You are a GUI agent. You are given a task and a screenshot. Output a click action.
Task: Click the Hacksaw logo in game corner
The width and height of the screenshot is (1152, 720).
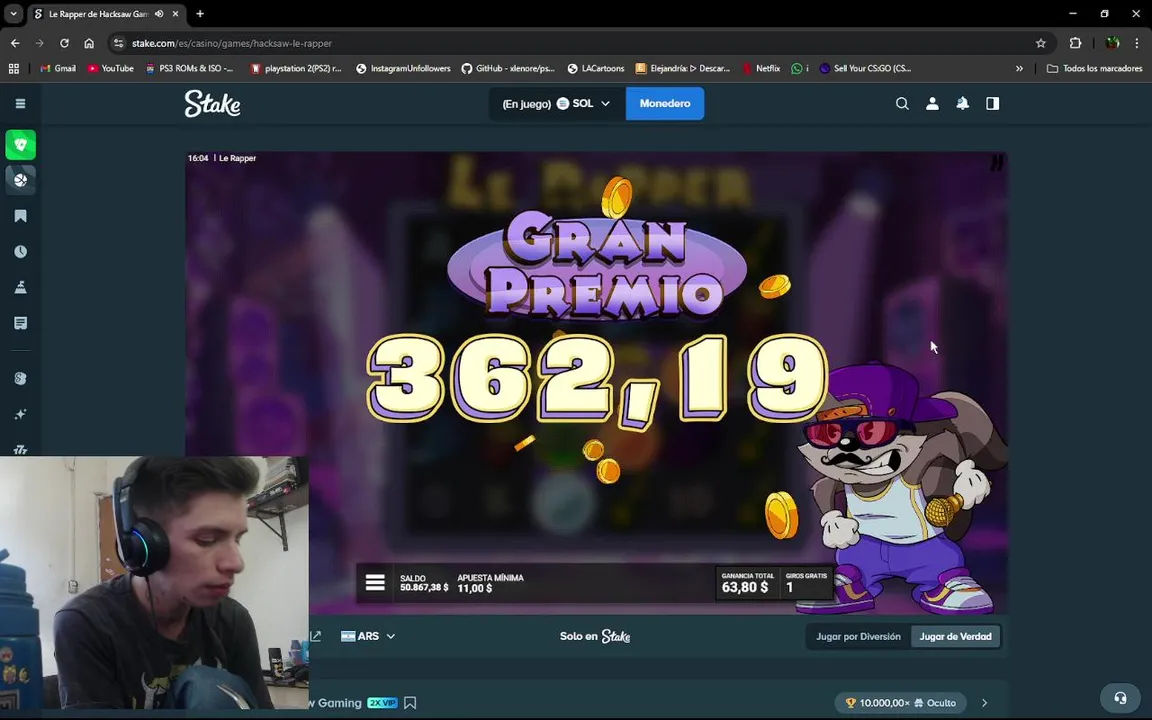(x=996, y=162)
